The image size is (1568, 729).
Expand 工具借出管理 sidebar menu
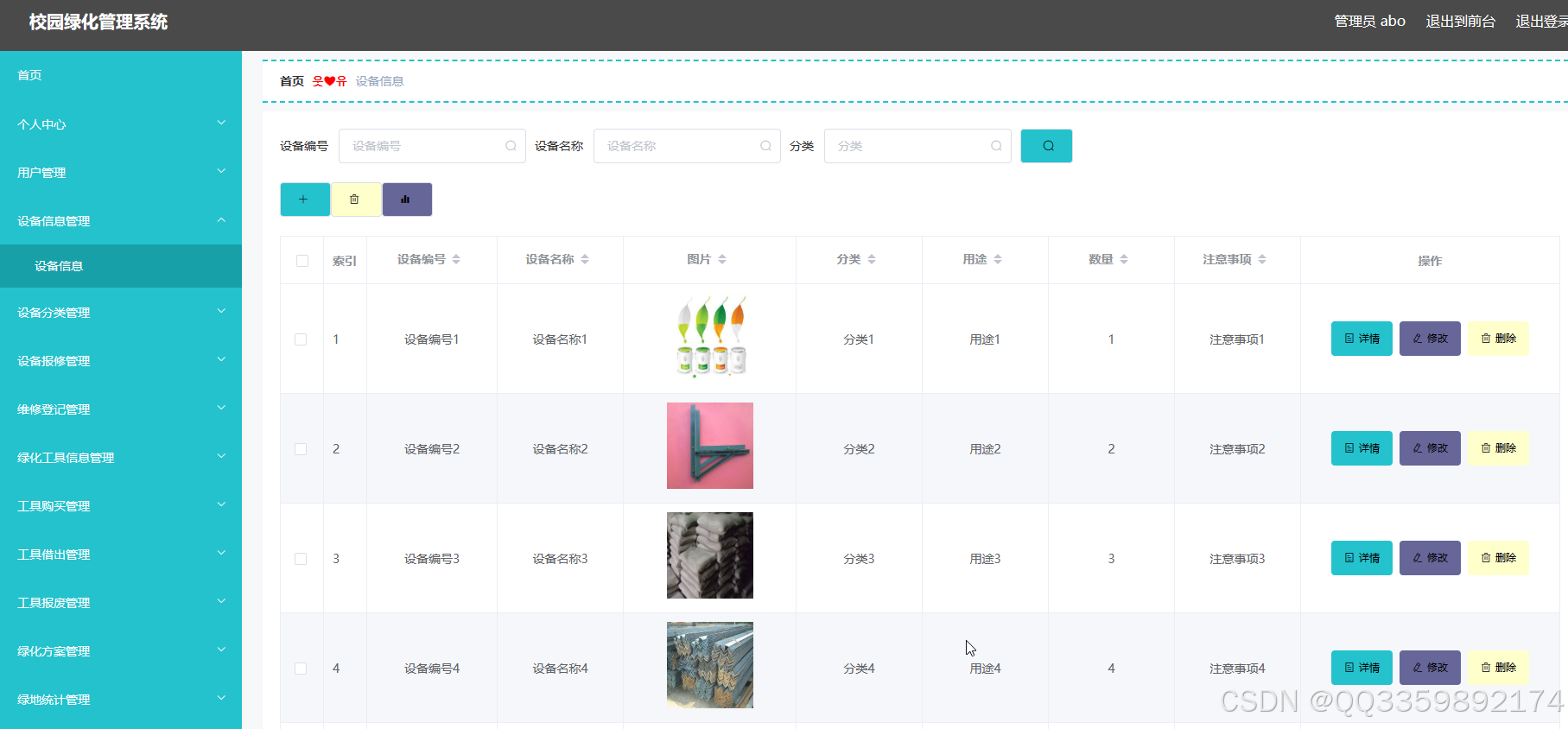(x=121, y=555)
